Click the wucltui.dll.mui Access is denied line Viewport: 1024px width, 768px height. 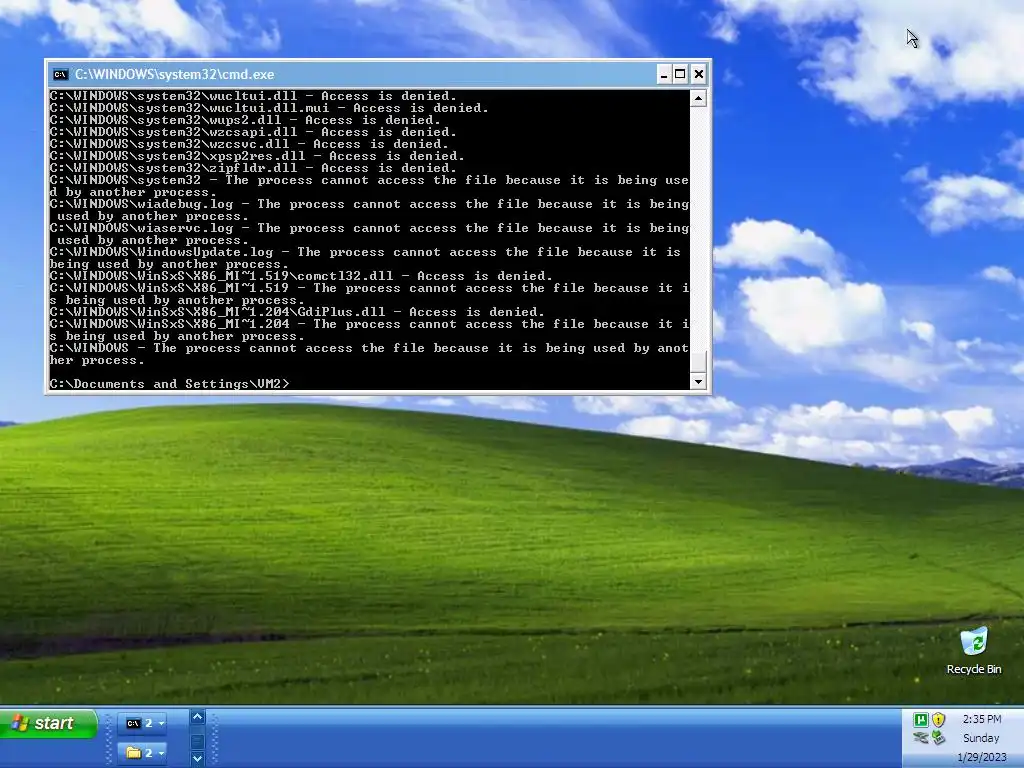pyautogui.click(x=269, y=108)
